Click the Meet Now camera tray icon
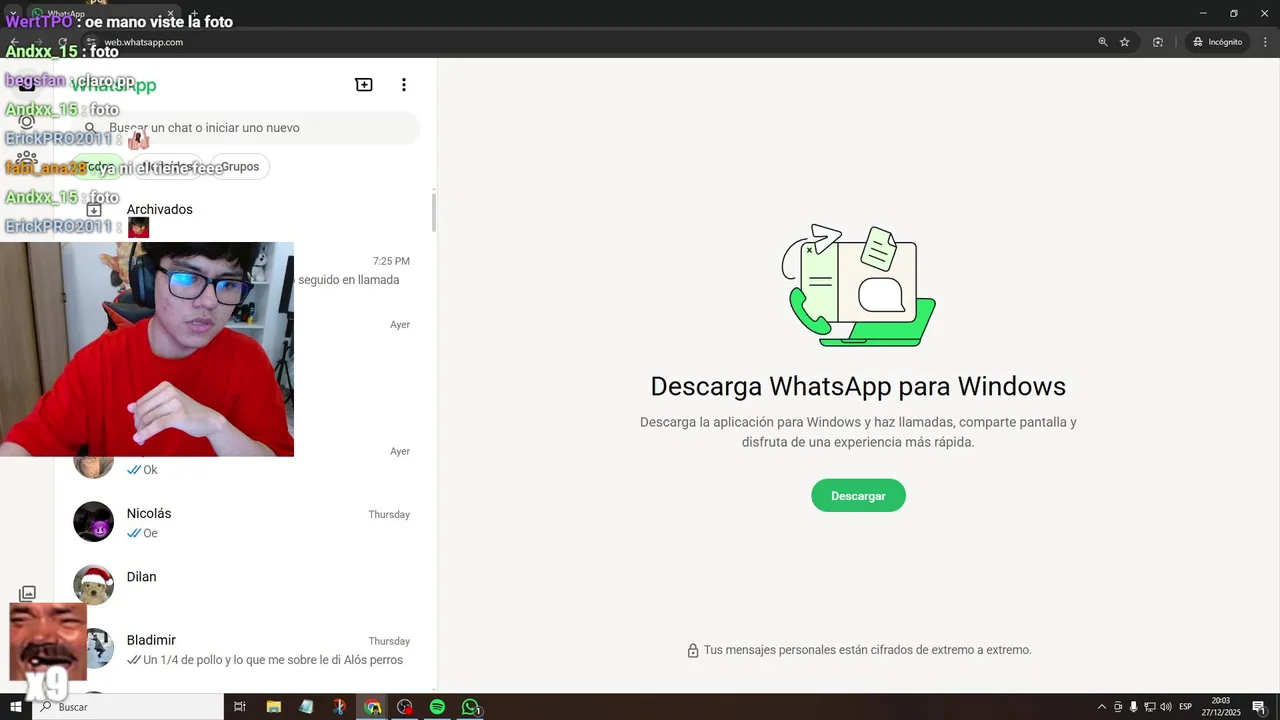Screen dimensions: 1280x720 click(x=1118, y=707)
